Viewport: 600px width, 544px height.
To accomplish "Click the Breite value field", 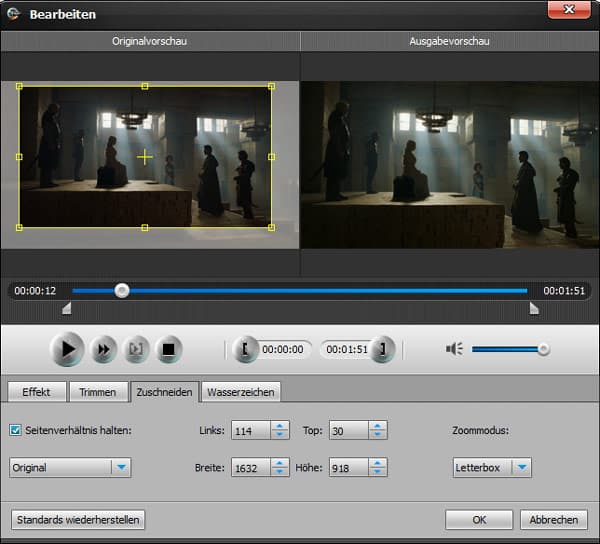I will point(251,467).
